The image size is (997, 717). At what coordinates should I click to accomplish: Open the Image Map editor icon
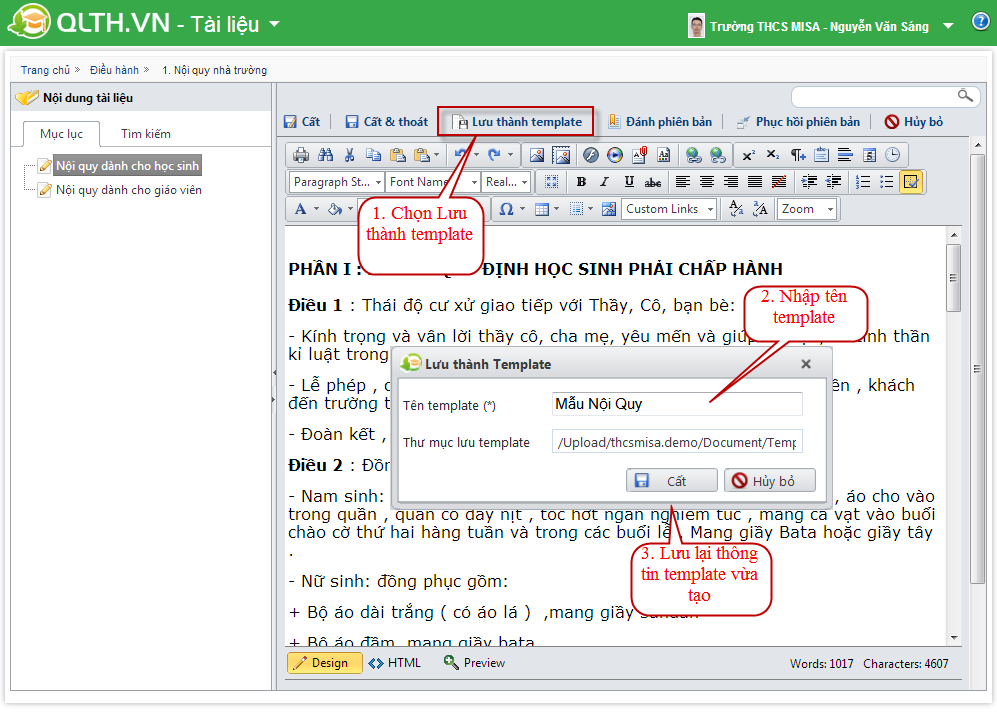click(561, 154)
